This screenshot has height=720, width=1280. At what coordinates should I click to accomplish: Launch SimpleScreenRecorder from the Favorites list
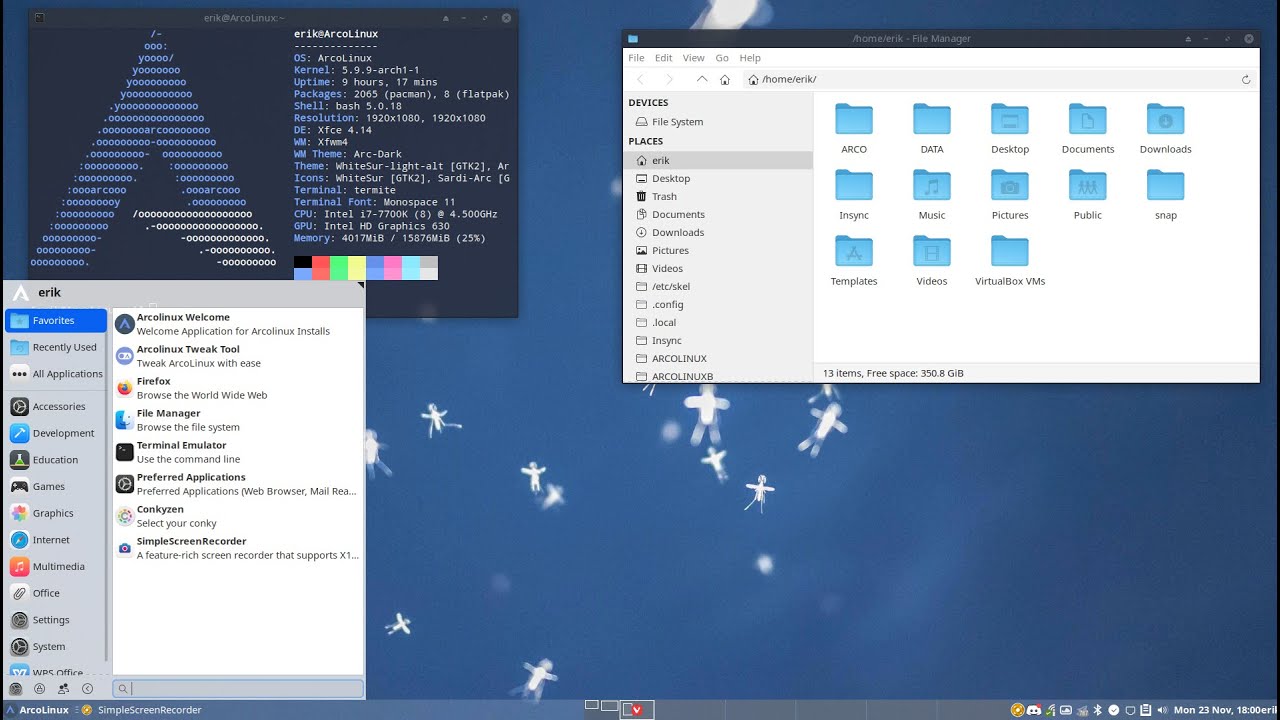(x=237, y=548)
